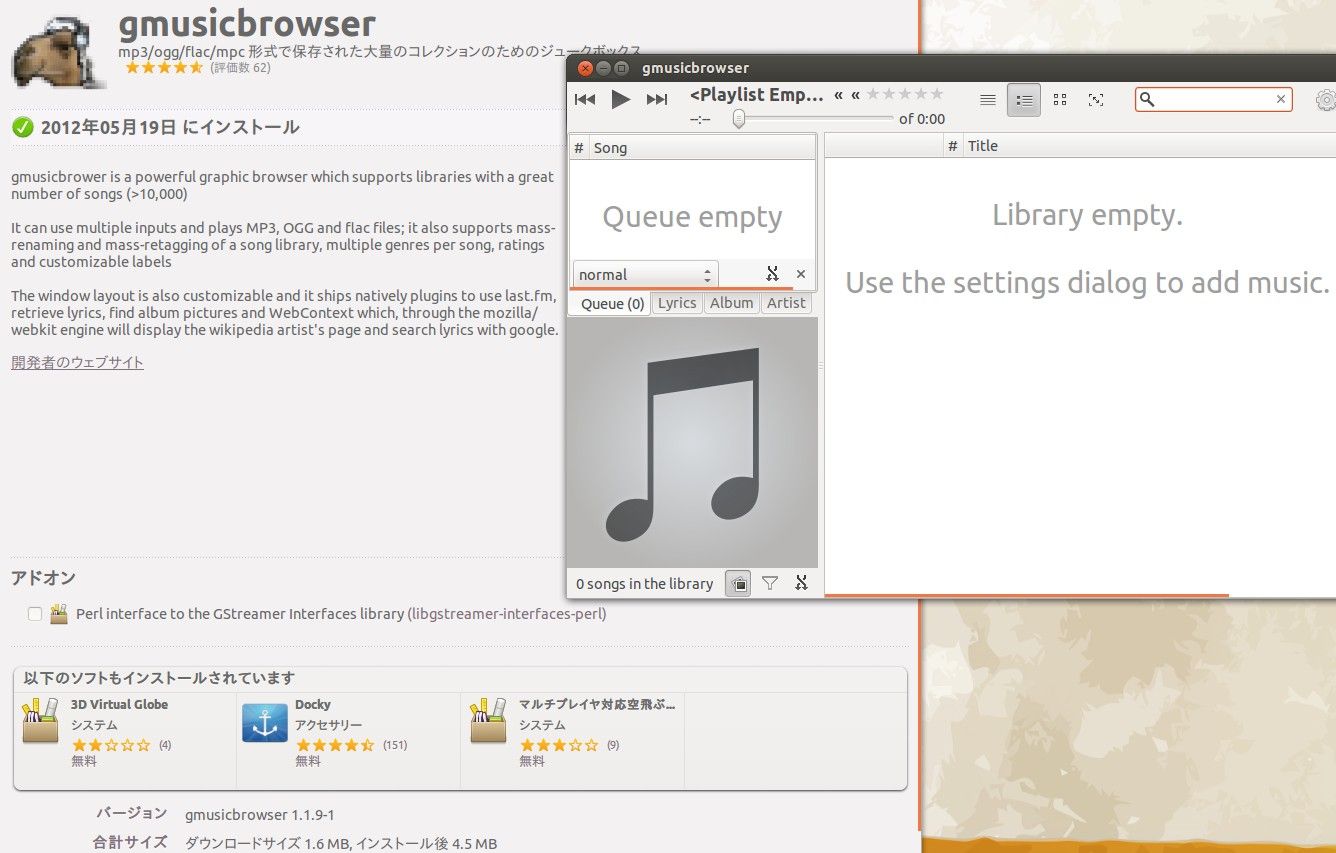The height and width of the screenshot is (853, 1336).
Task: Toggle the detailed list view button
Action: [1023, 100]
